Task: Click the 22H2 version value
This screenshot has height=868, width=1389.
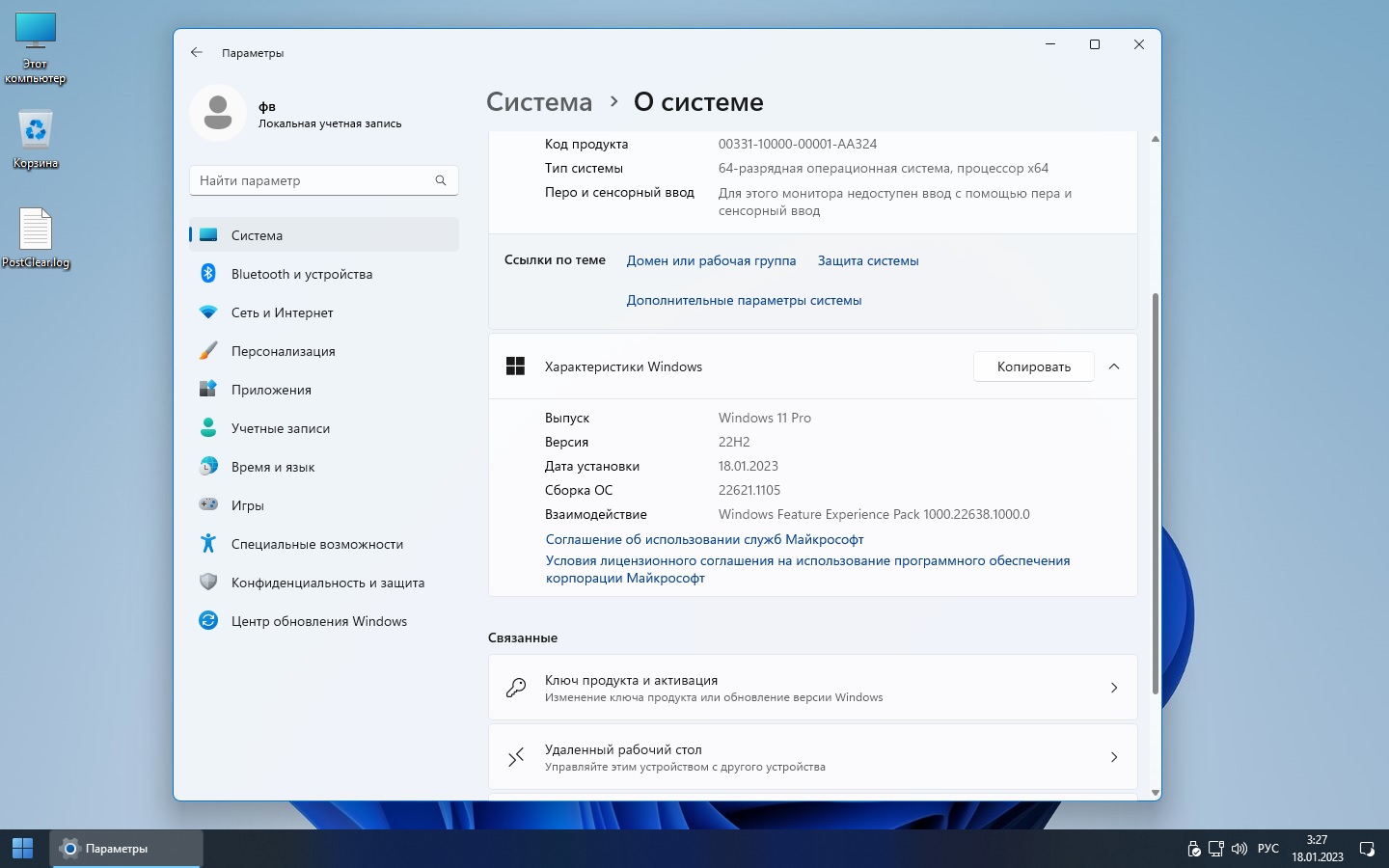Action: (x=734, y=442)
